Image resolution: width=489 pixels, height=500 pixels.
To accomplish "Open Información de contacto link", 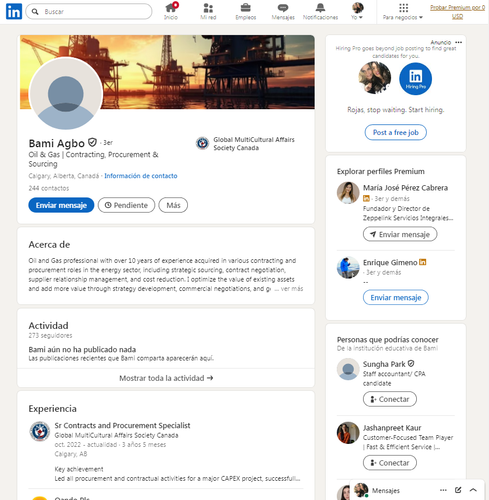I will [x=141, y=176].
